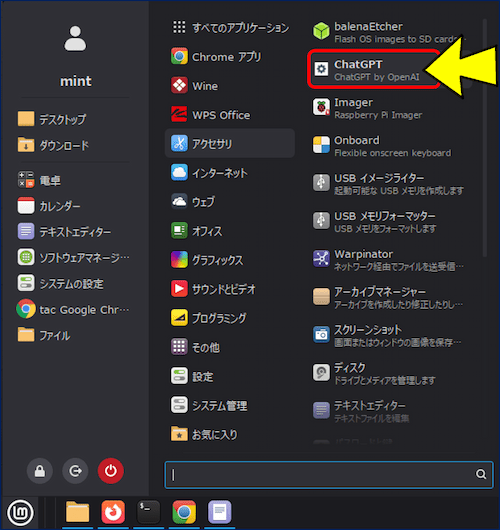This screenshot has width=500, height=530.
Task: Log out using the logout button
Action: [x=75, y=471]
